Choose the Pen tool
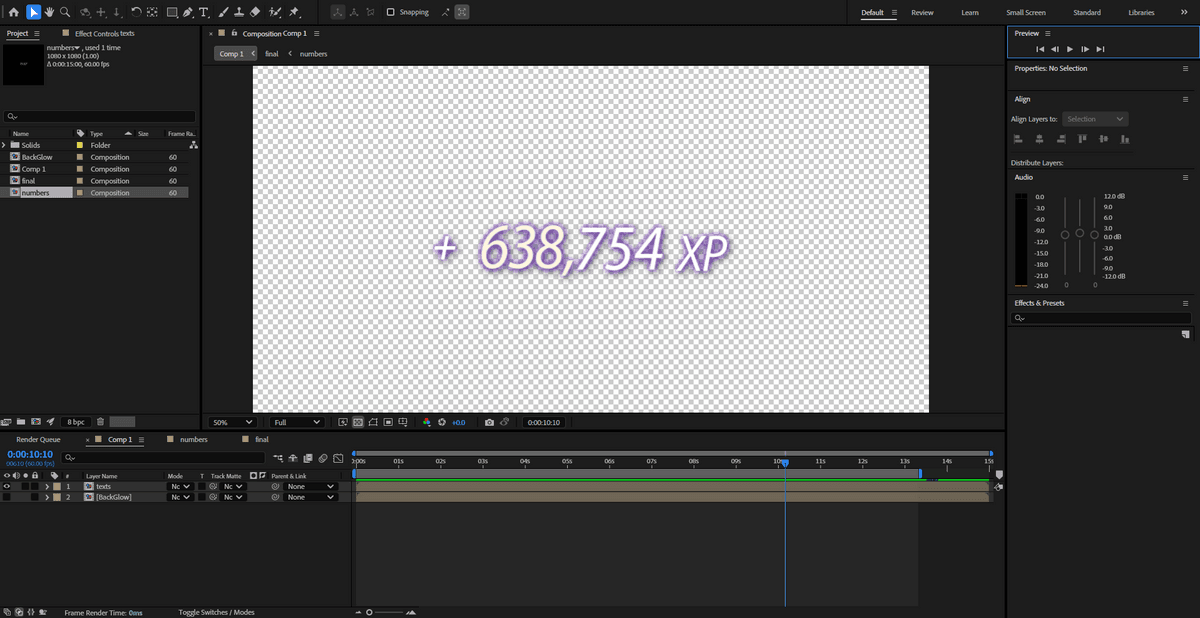 [188, 12]
